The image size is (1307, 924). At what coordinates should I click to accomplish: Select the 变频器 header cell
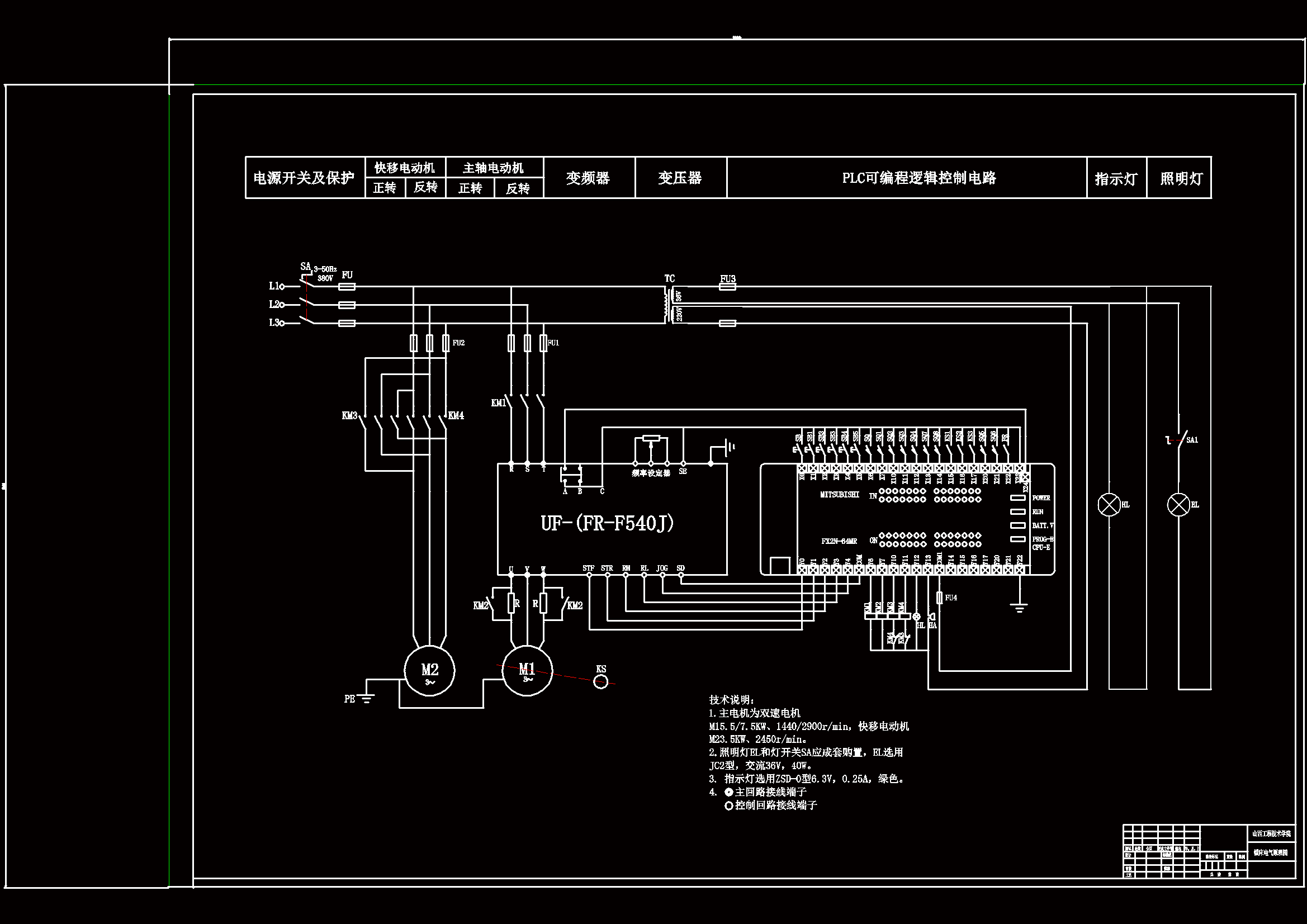tap(589, 178)
